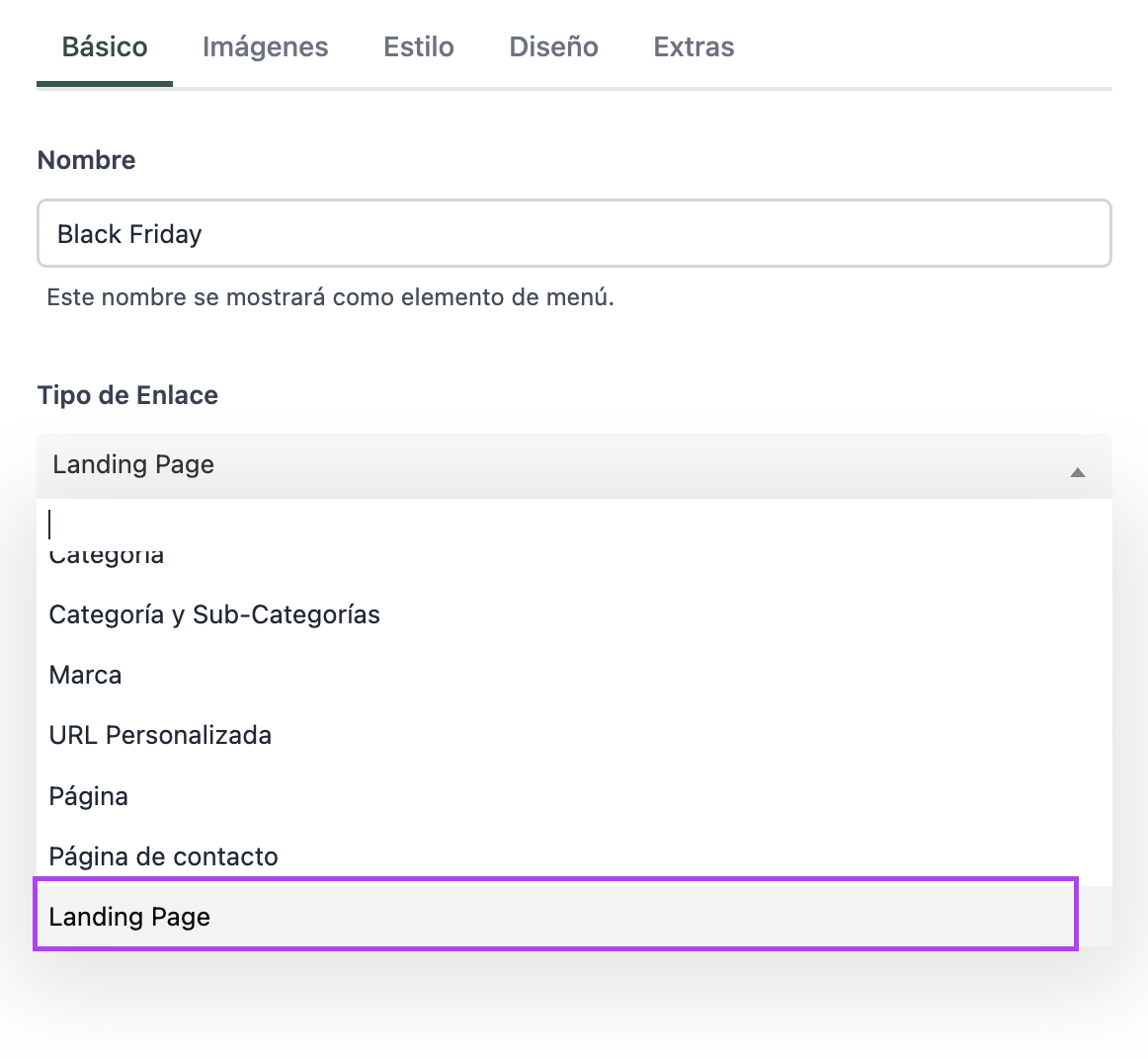The height and width of the screenshot is (1059, 1148).
Task: Select the highlighted Landing Page list option
Action: coord(129,917)
